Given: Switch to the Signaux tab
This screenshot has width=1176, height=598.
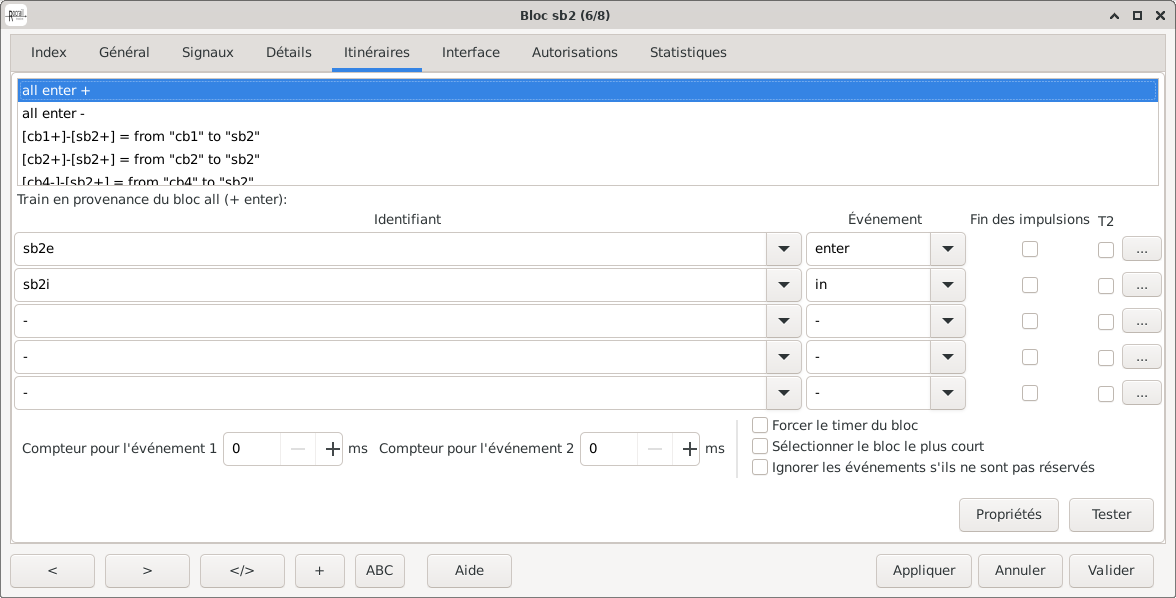Looking at the screenshot, I should pos(208,53).
